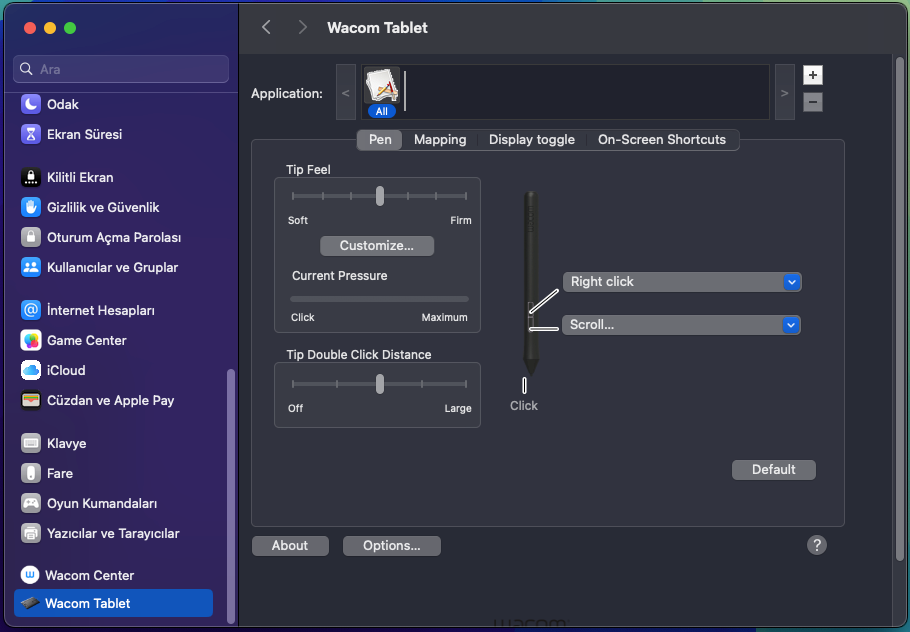Open Ekran Süresi in sidebar
910x632 pixels.
tap(84, 135)
